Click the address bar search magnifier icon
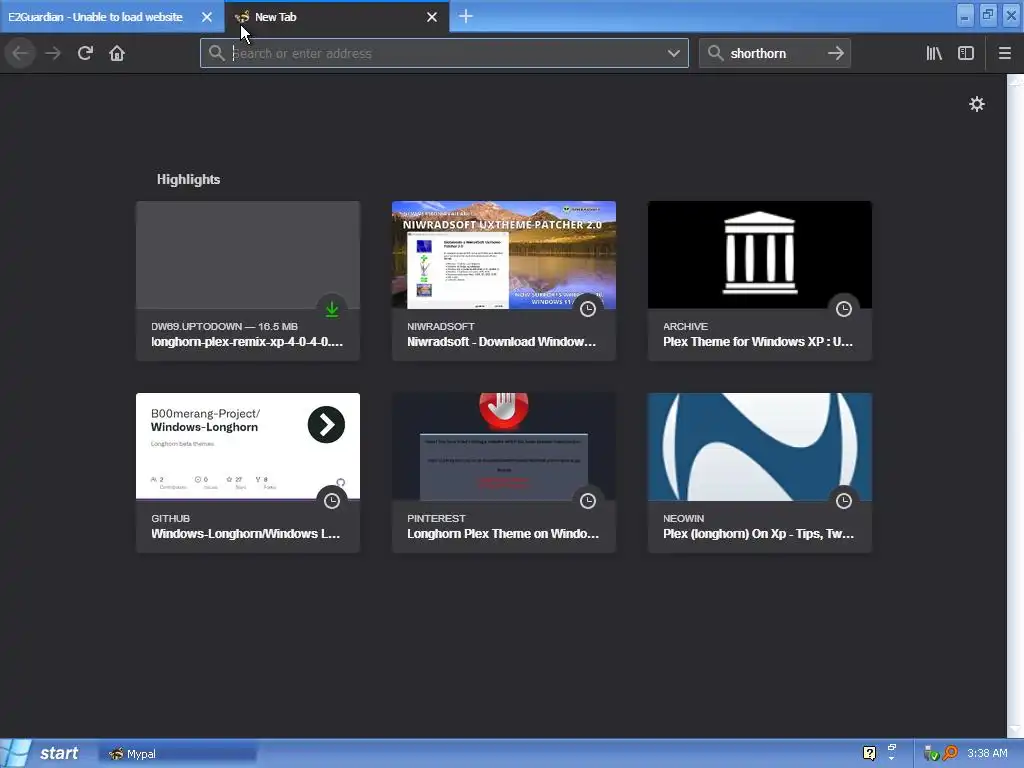This screenshot has width=1024, height=768. tap(217, 53)
